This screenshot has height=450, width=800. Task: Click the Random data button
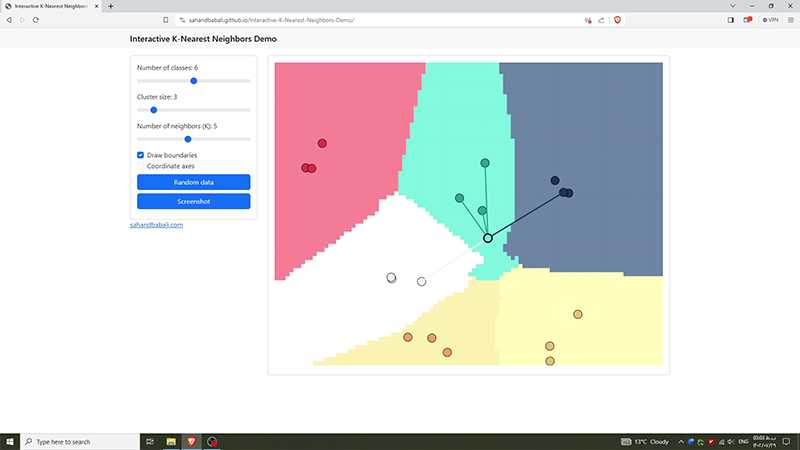(x=193, y=182)
